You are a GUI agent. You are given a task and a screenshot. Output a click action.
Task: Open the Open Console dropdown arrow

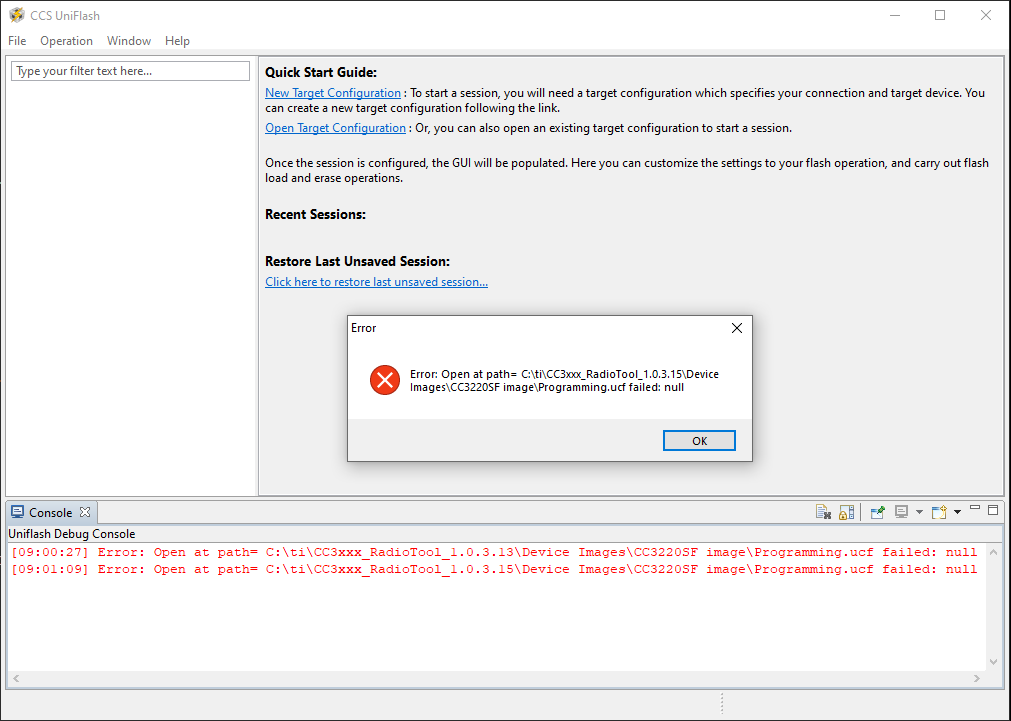point(957,512)
